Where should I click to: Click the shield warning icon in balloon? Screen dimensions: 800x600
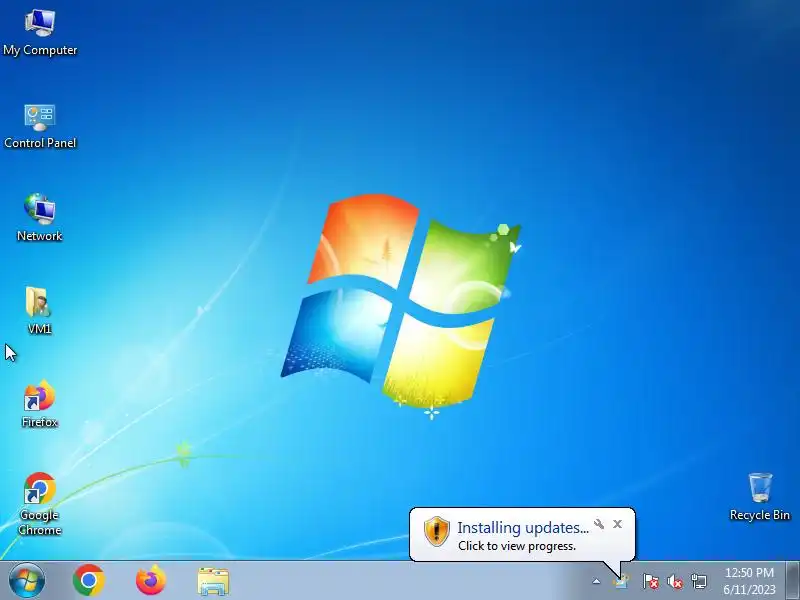pyautogui.click(x=437, y=531)
